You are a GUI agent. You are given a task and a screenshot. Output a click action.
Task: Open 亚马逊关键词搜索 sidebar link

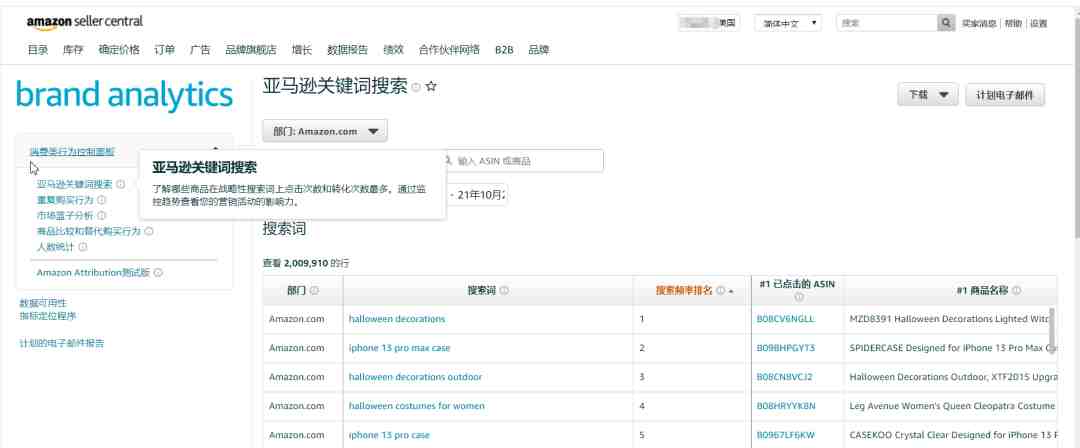pos(74,185)
